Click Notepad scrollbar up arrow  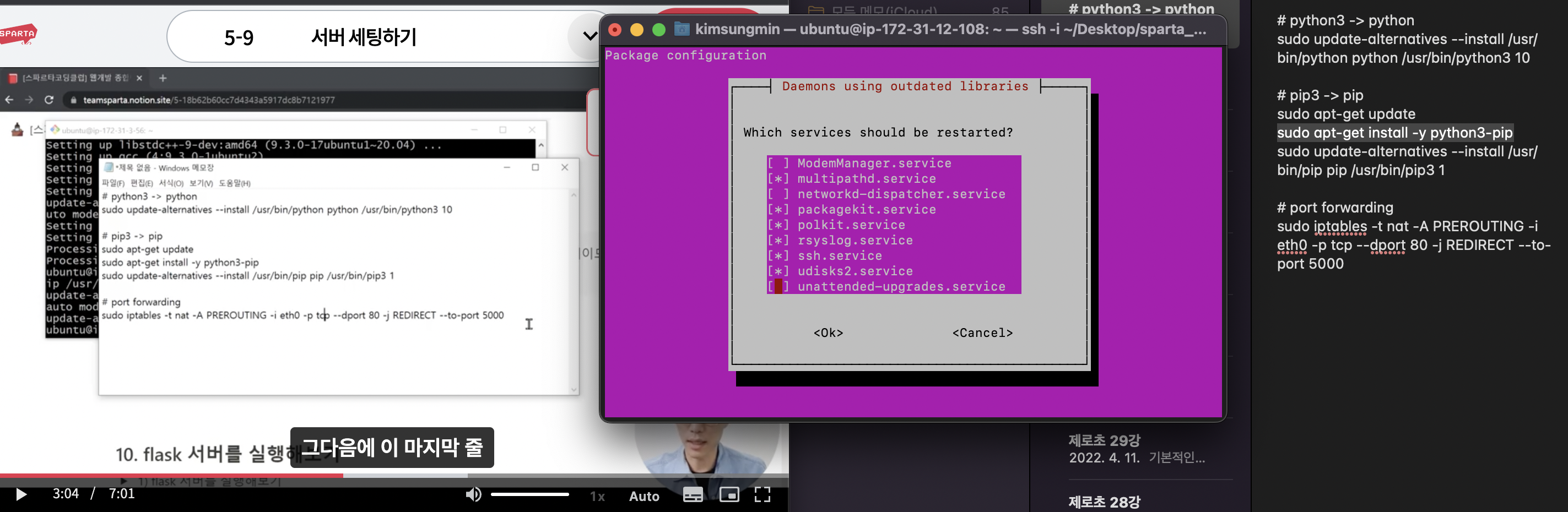pos(574,195)
